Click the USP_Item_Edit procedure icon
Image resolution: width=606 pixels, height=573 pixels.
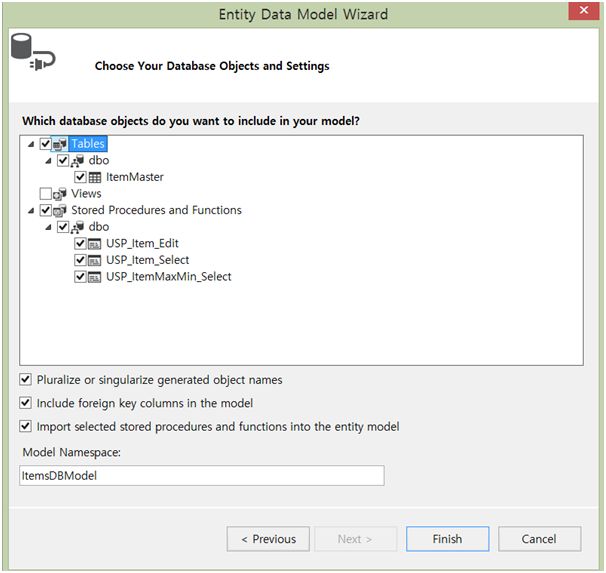pyautogui.click(x=95, y=243)
